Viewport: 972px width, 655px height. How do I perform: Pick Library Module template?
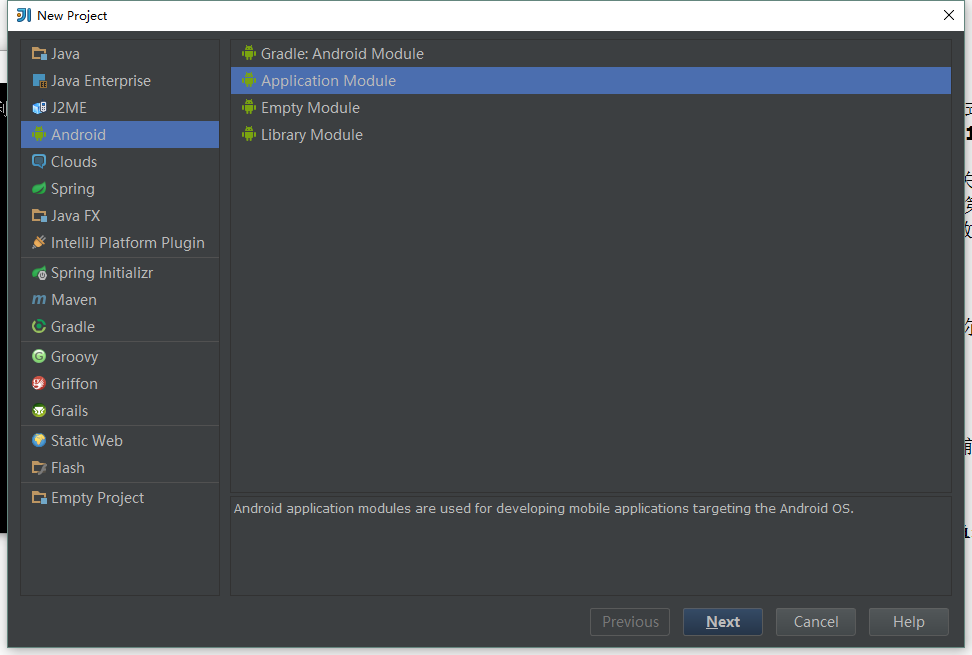pyautogui.click(x=591, y=134)
